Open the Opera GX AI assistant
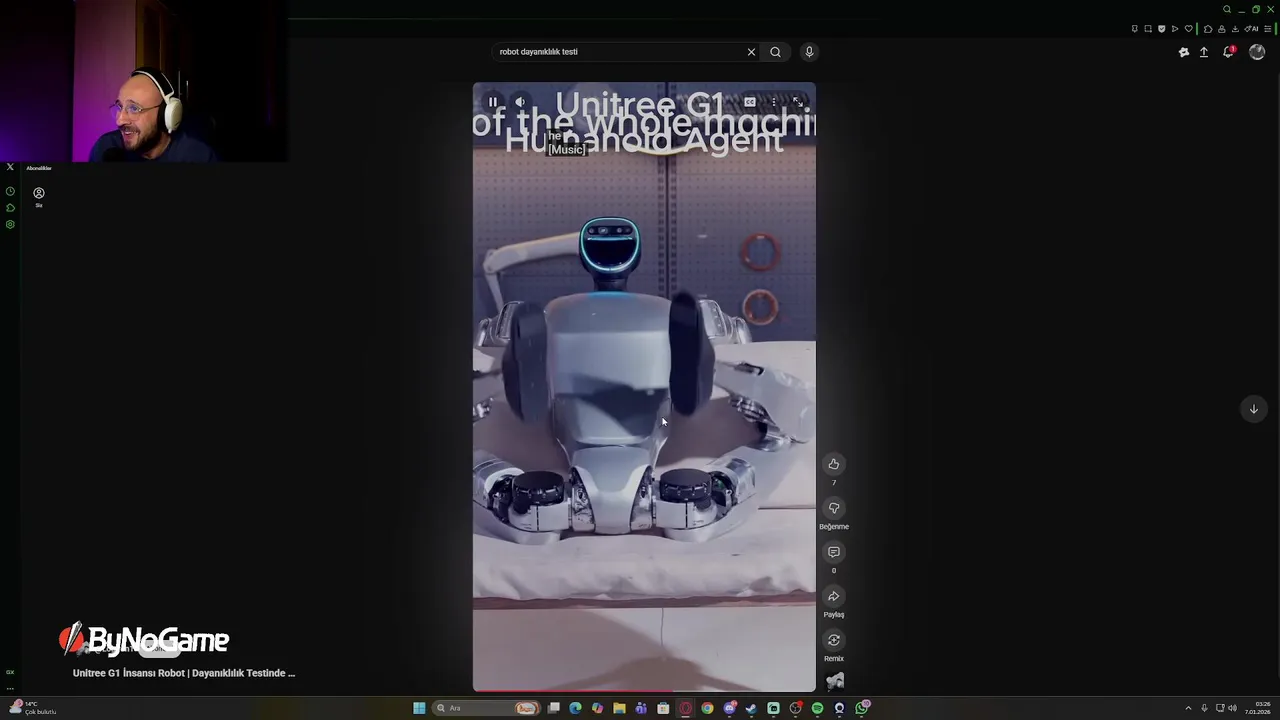Image resolution: width=1280 pixels, height=720 pixels. tap(1251, 29)
